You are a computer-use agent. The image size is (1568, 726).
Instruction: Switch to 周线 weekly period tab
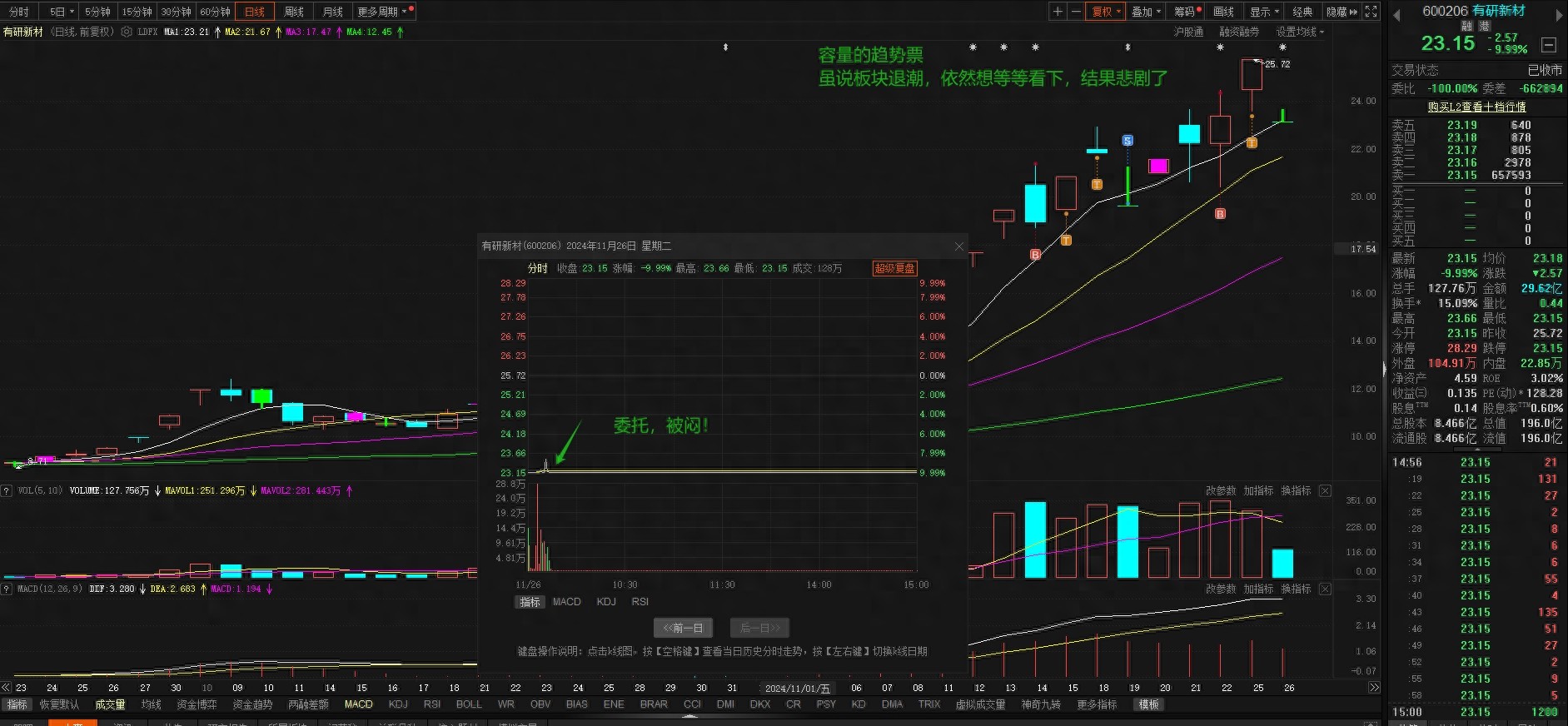click(x=294, y=12)
